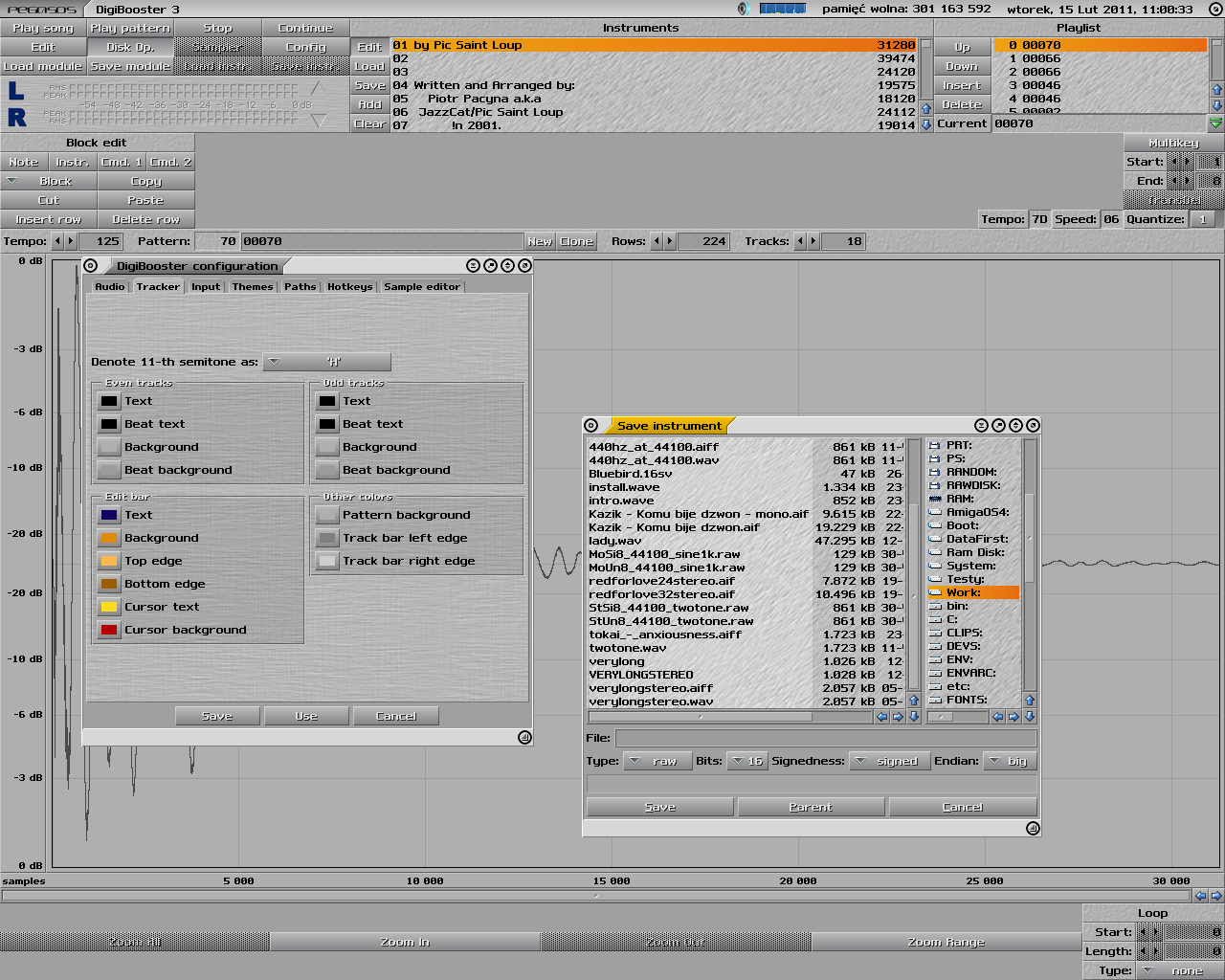
Task: Click the File name input field
Action: pos(826,738)
